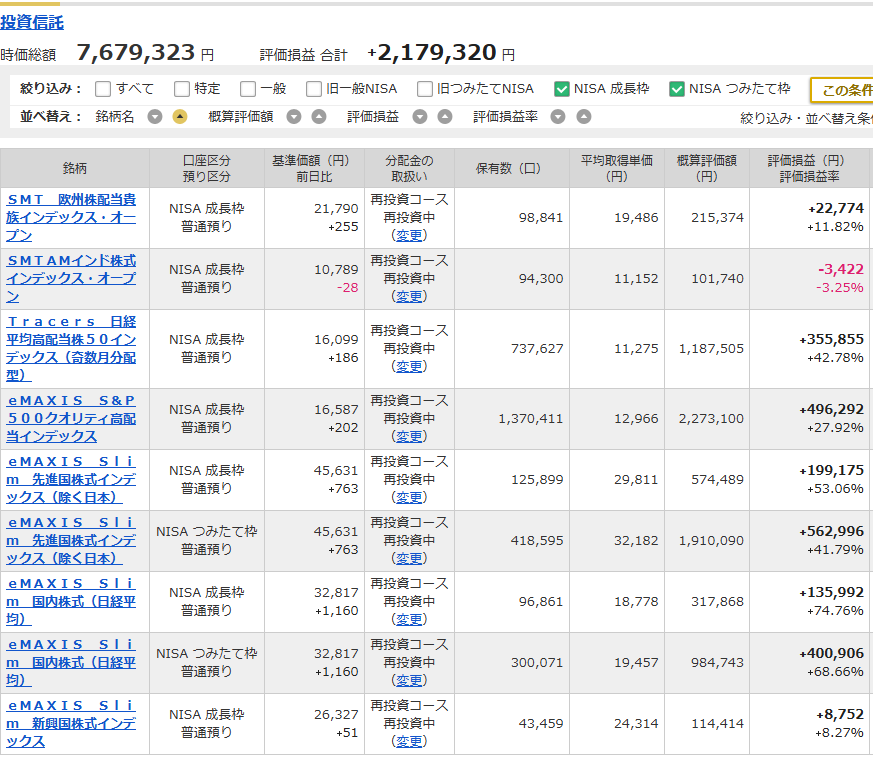Viewport: 873px width, 759px height.
Task: Sort 概算評価額 descending with down arrow
Action: pos(294,117)
